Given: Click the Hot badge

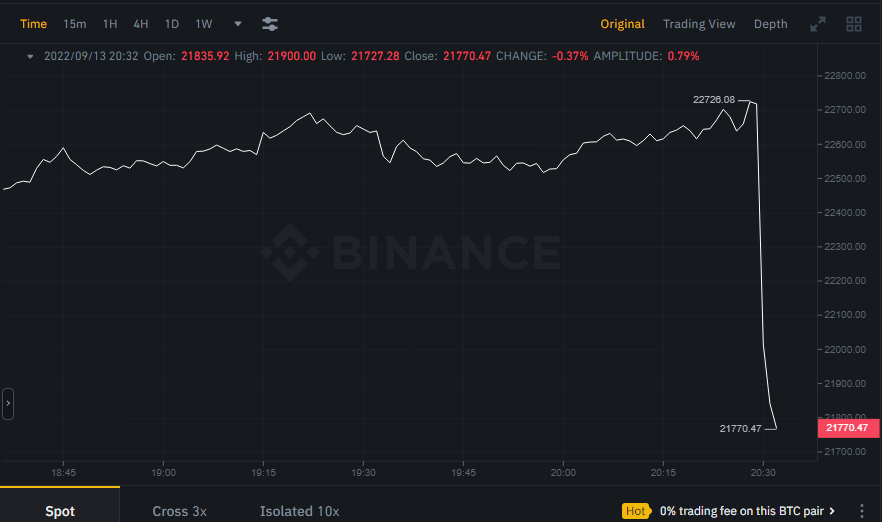Looking at the screenshot, I should [636, 511].
